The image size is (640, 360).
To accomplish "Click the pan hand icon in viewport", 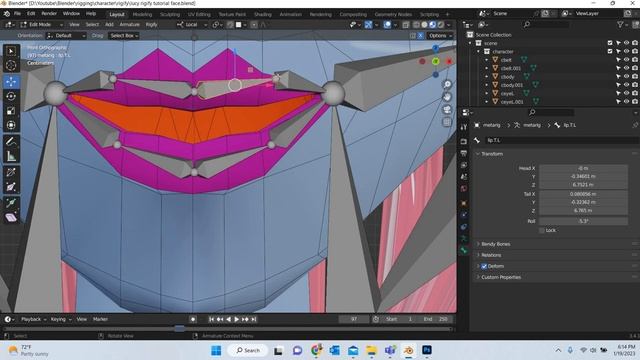I will click(447, 97).
